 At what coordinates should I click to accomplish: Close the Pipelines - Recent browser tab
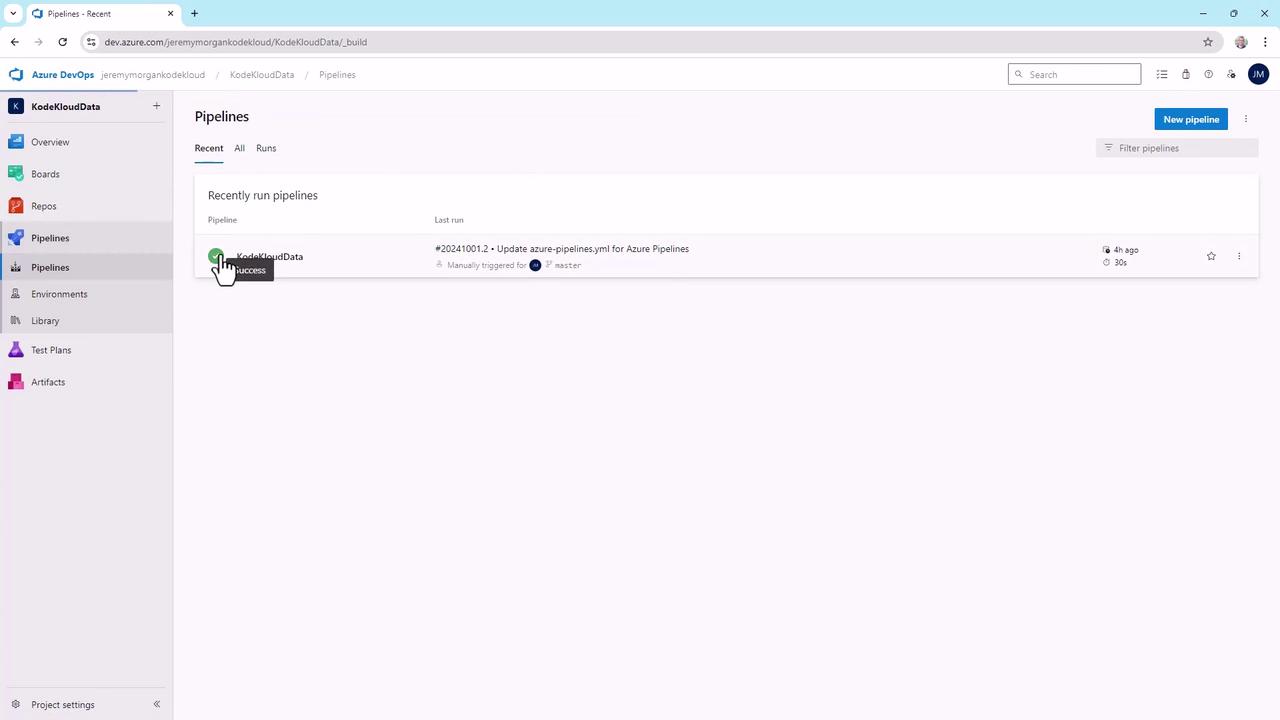tap(171, 13)
